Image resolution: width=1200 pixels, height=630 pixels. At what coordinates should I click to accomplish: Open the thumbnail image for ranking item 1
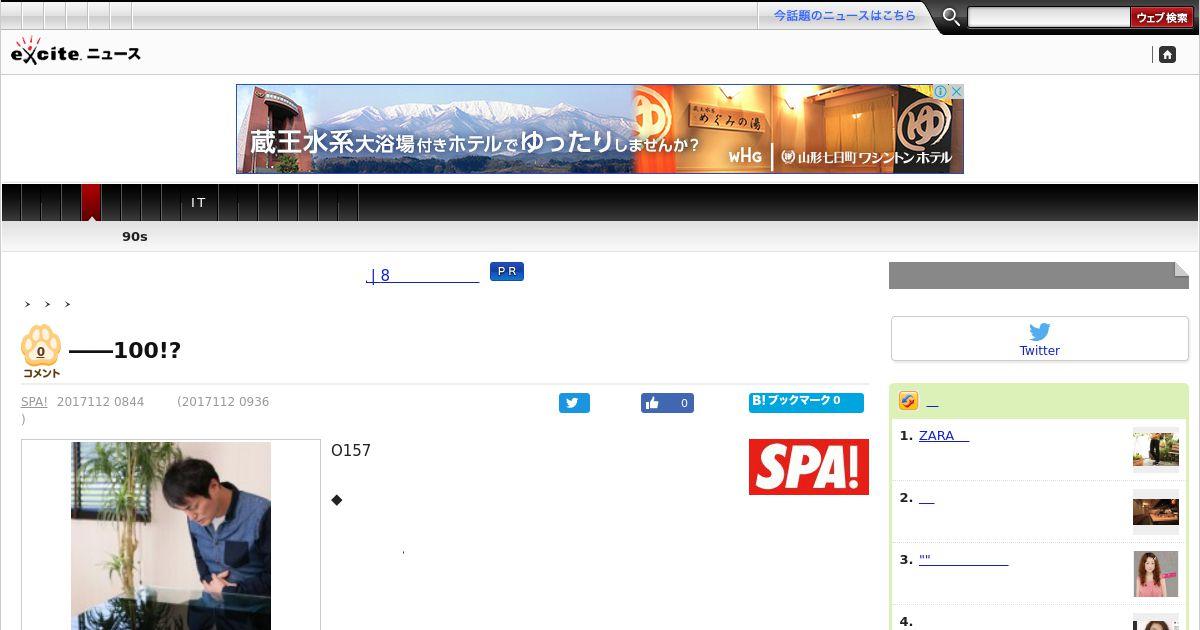pos(1156,449)
